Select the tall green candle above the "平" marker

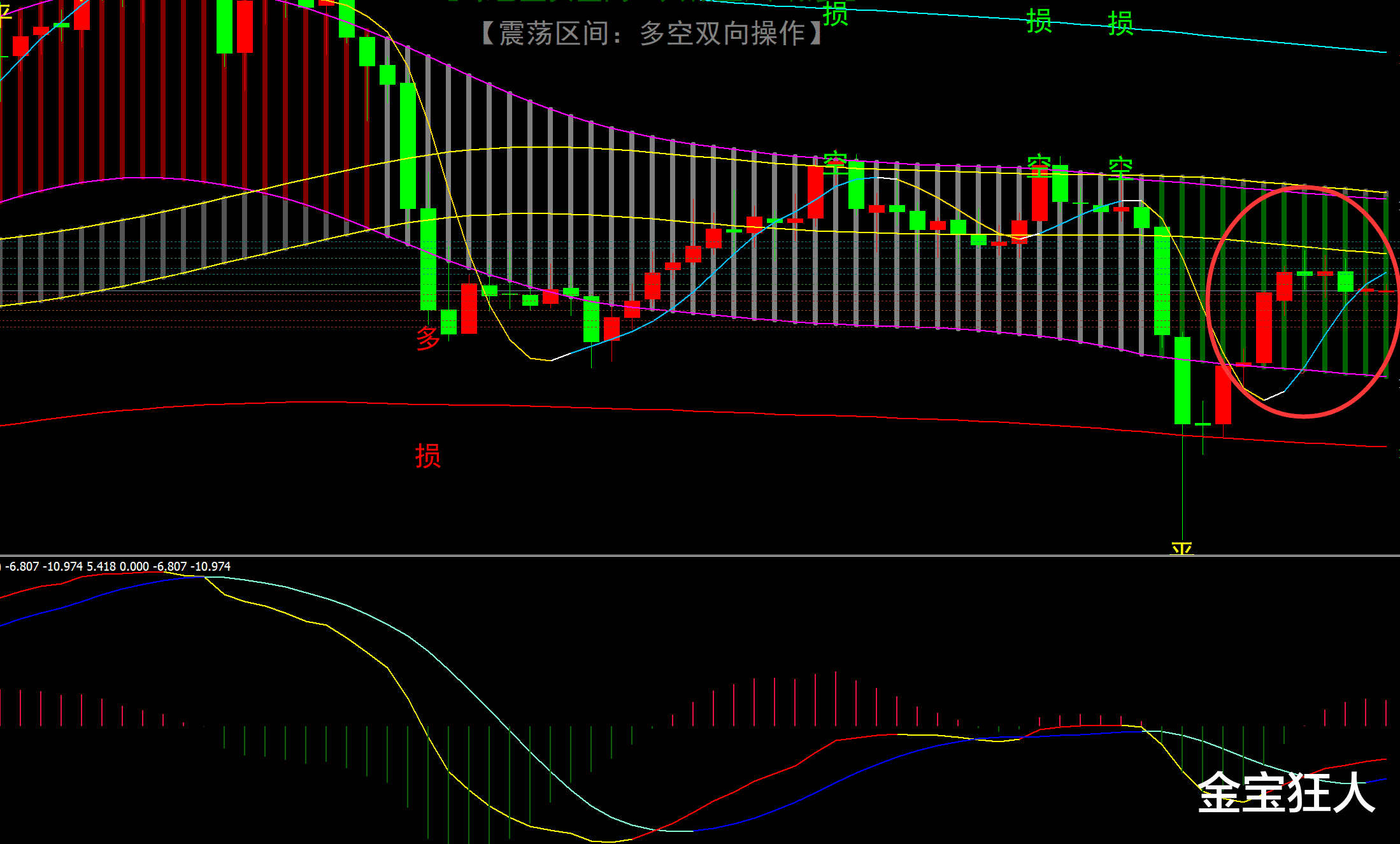point(1182,380)
